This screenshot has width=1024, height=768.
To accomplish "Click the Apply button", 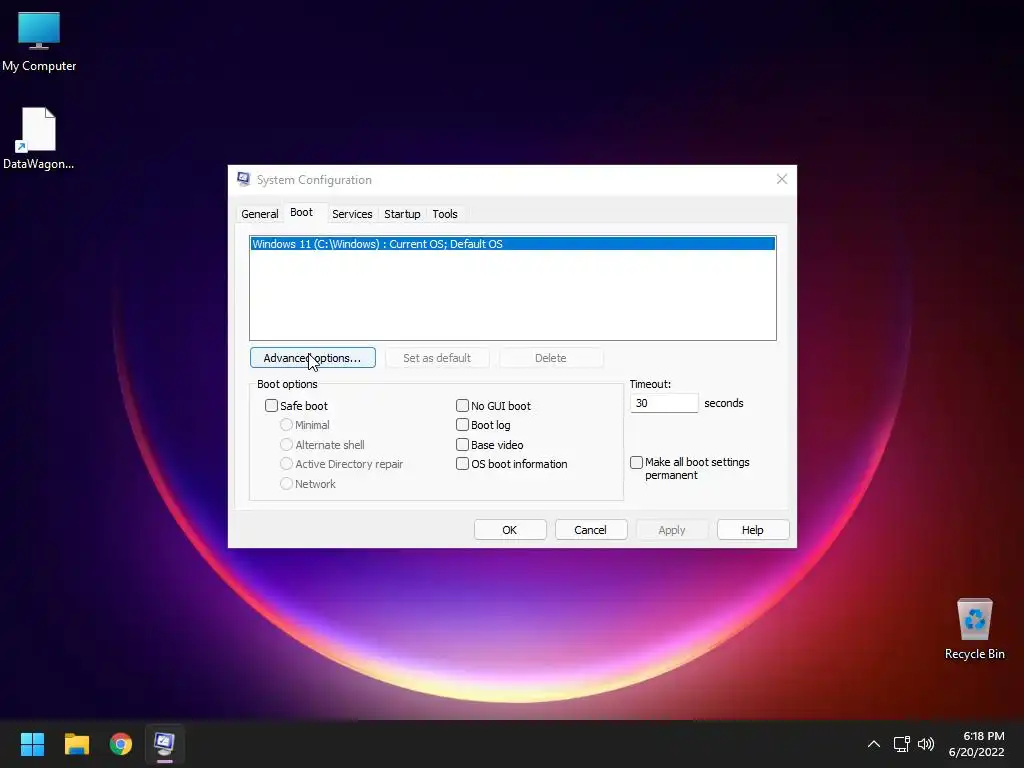I will click(x=672, y=530).
